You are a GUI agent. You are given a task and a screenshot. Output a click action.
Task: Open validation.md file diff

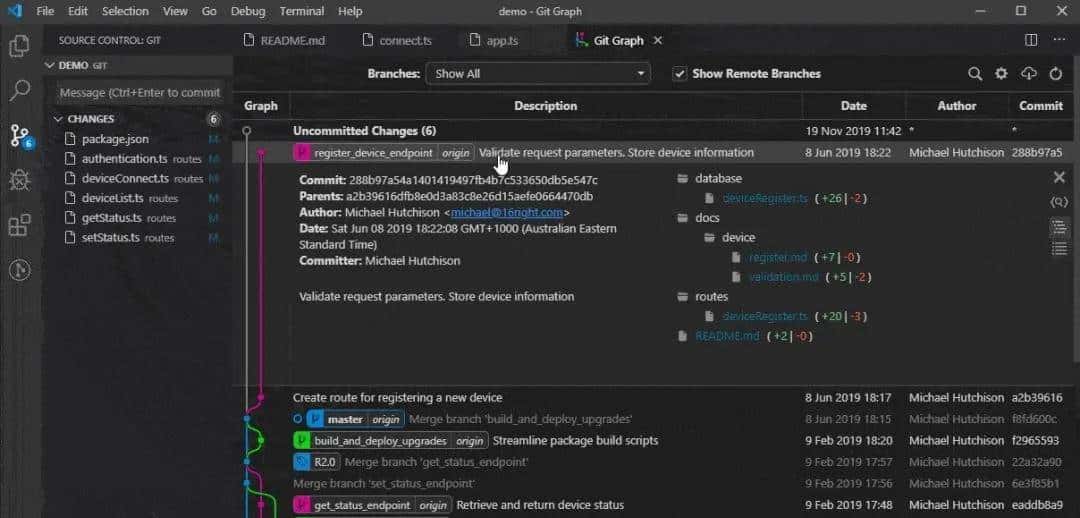(x=784, y=277)
